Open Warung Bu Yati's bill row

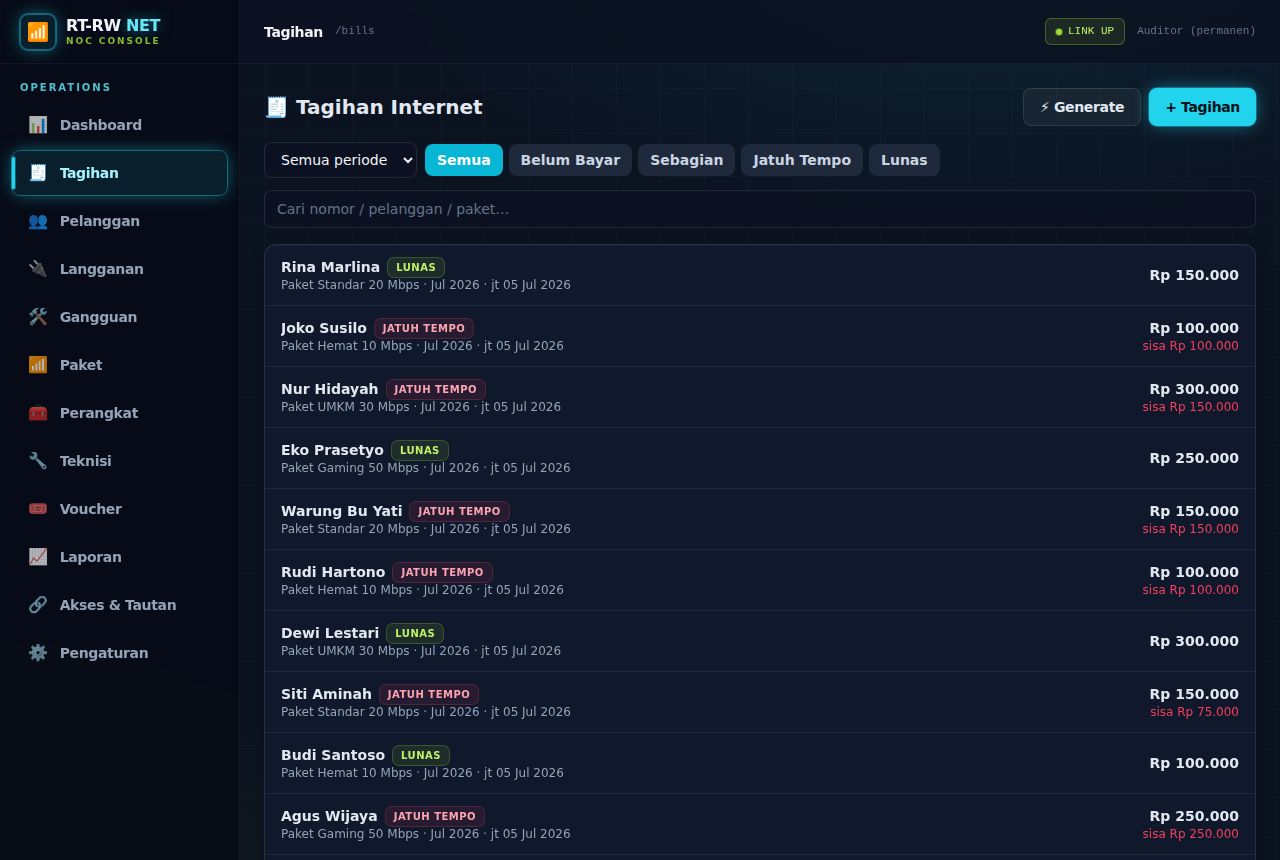point(760,519)
